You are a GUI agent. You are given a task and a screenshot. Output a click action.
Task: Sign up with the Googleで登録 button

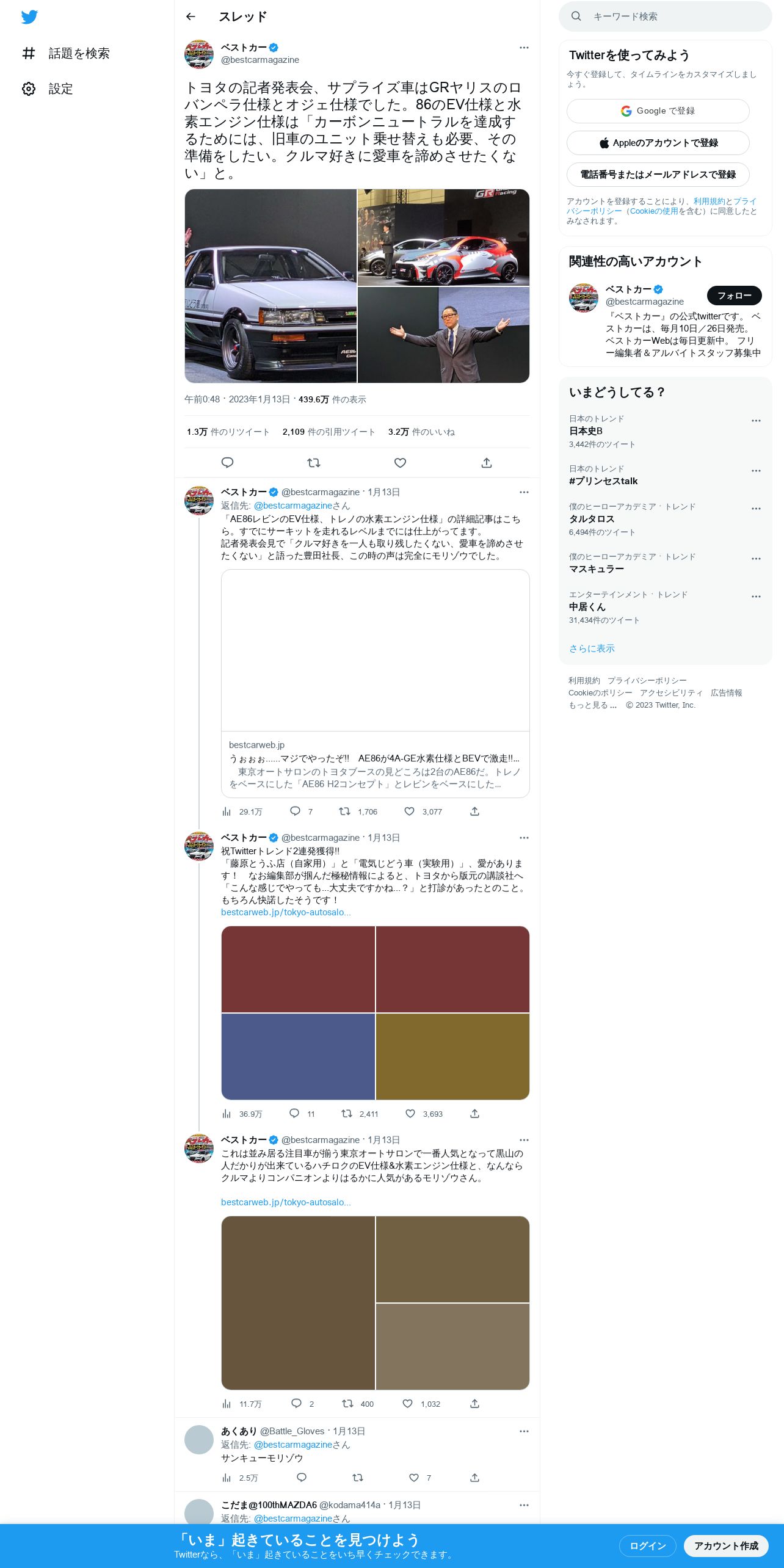coord(658,111)
